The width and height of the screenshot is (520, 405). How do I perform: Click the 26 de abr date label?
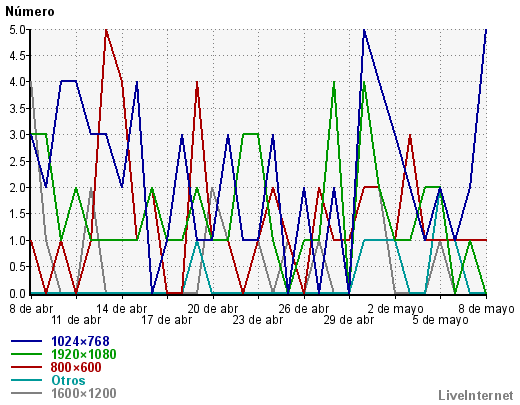tap(304, 309)
